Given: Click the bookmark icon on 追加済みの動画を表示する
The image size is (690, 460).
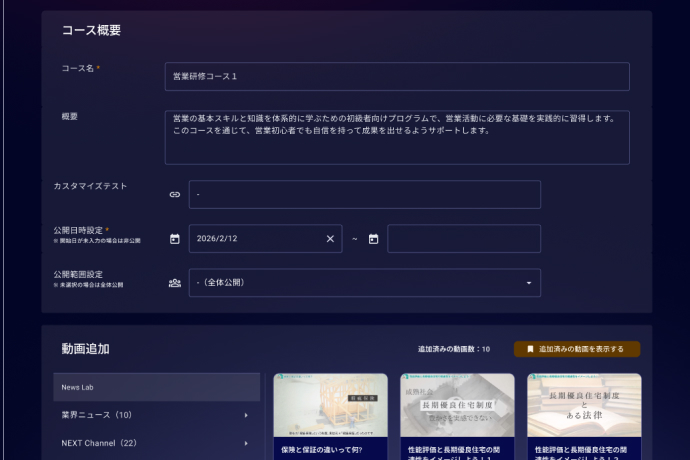Looking at the screenshot, I should tap(530, 349).
